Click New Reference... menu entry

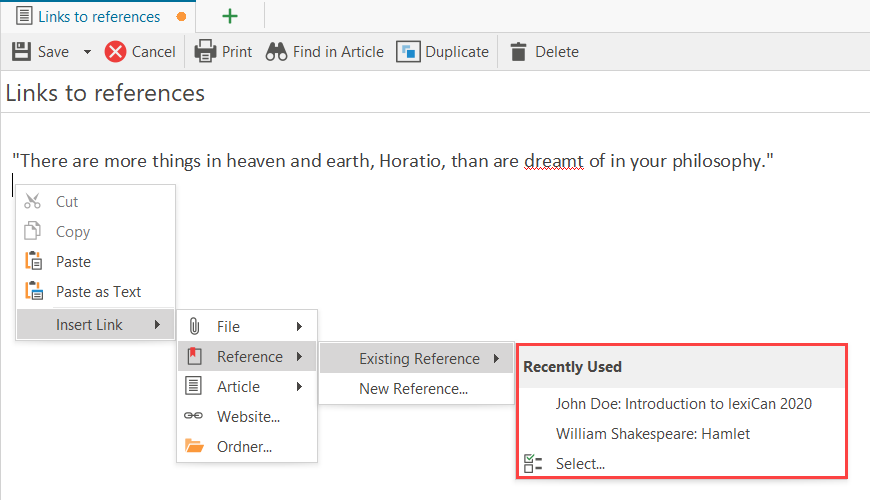tap(413, 389)
